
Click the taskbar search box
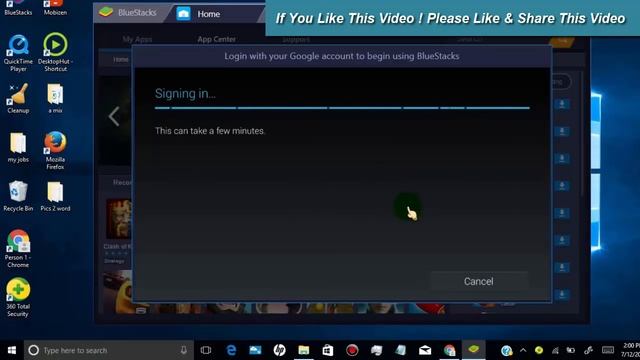click(109, 350)
